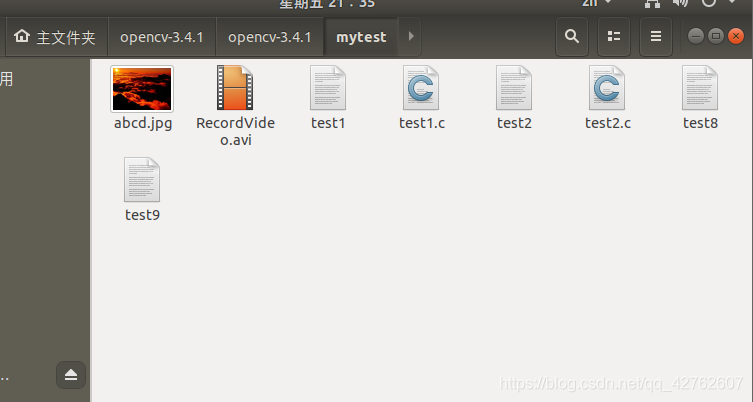Select the test2.c source file icon
The width and height of the screenshot is (753, 402).
(x=607, y=87)
